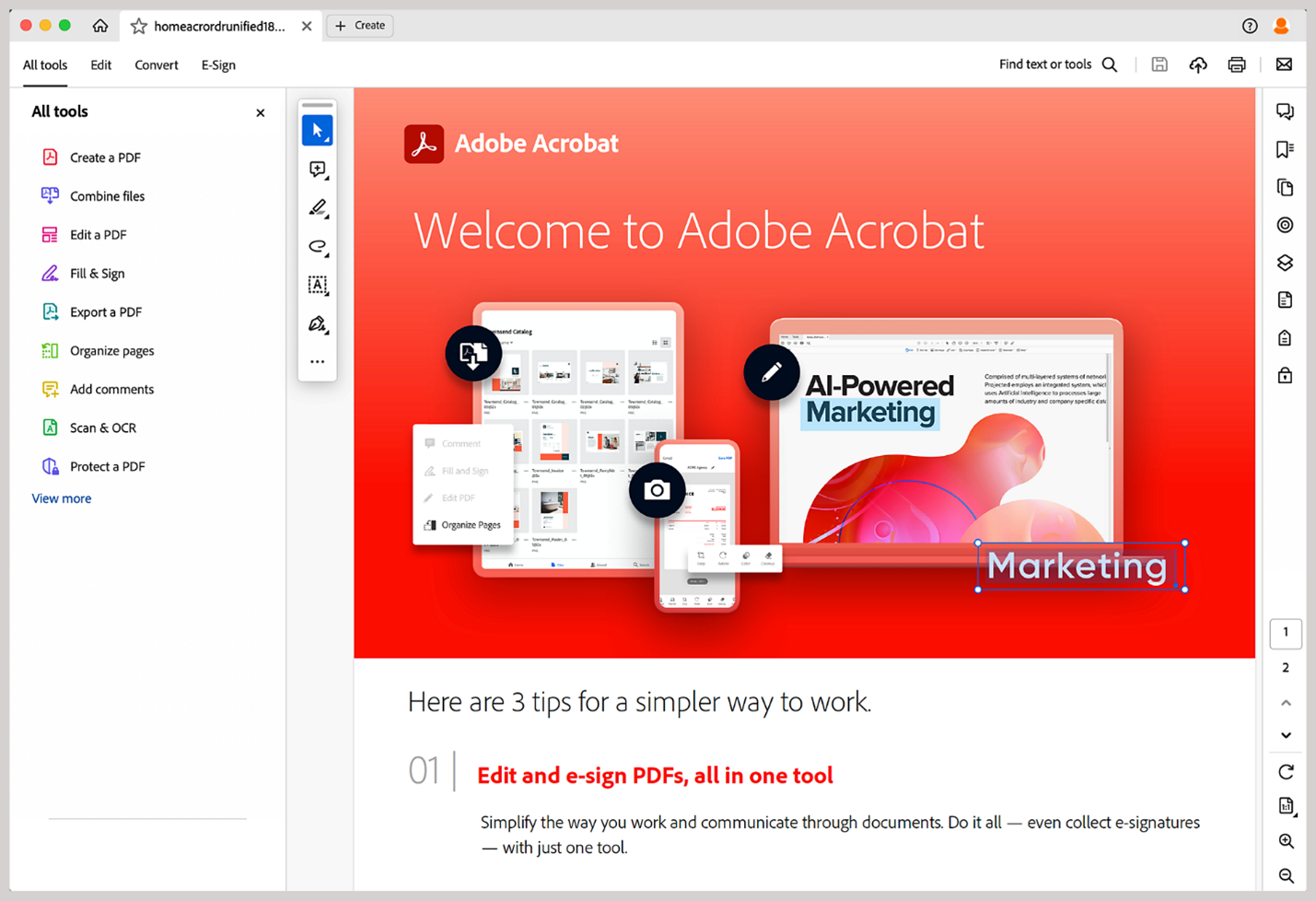Open the security settings lock icon
The height and width of the screenshot is (901, 1316).
tap(1285, 375)
